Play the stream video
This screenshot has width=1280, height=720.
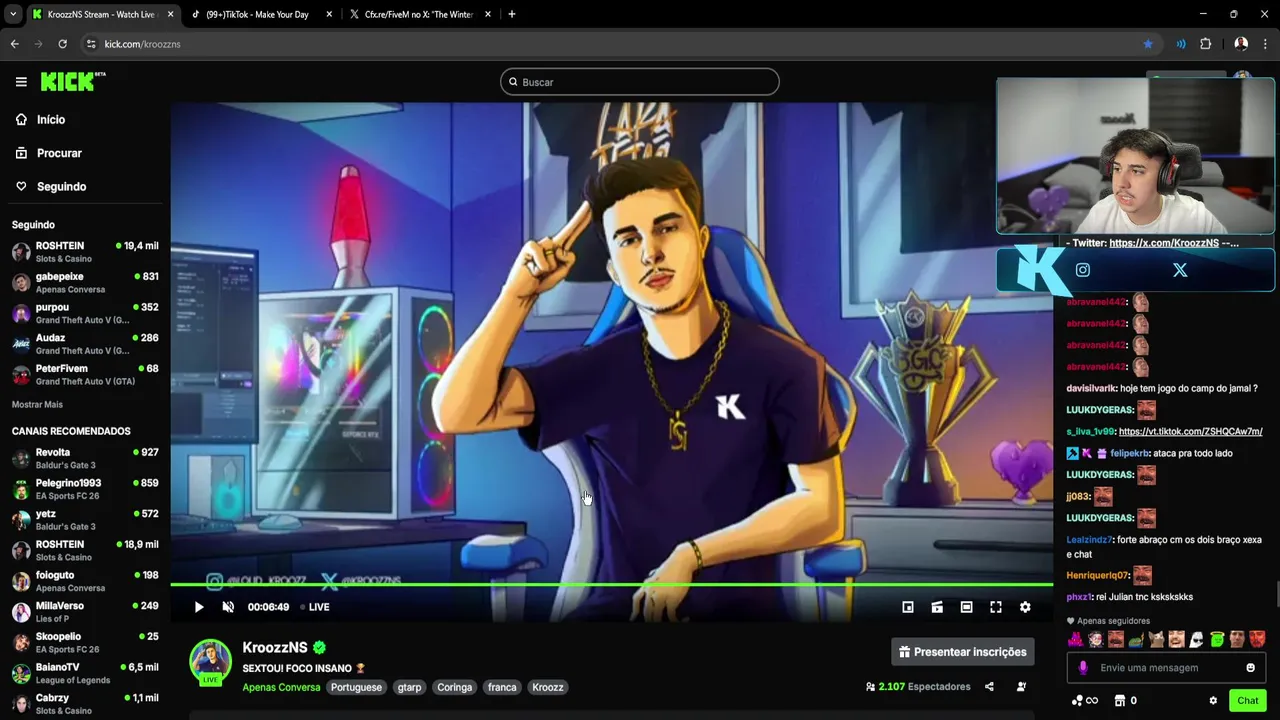point(199,607)
